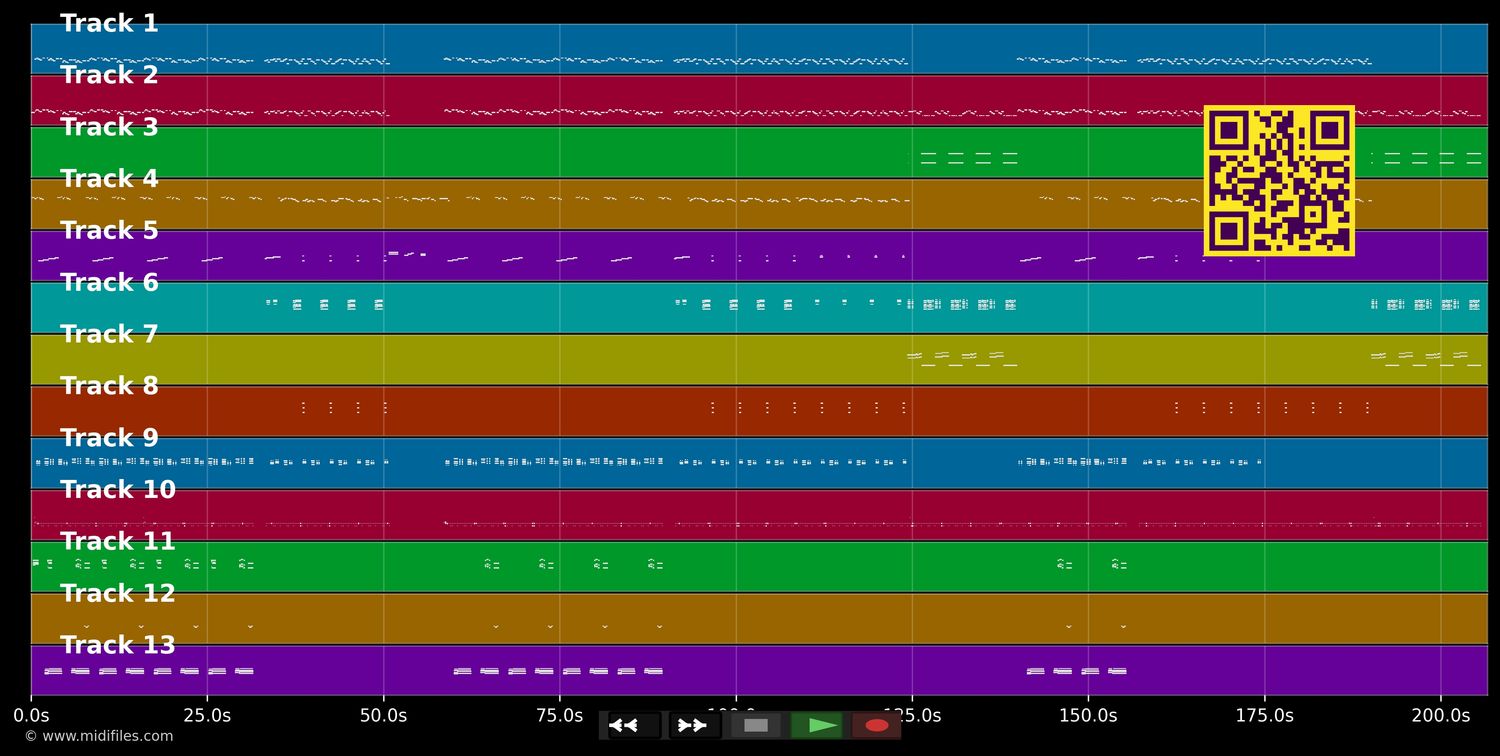Choose the Track 12 label
1500x756 pixels.
click(118, 594)
